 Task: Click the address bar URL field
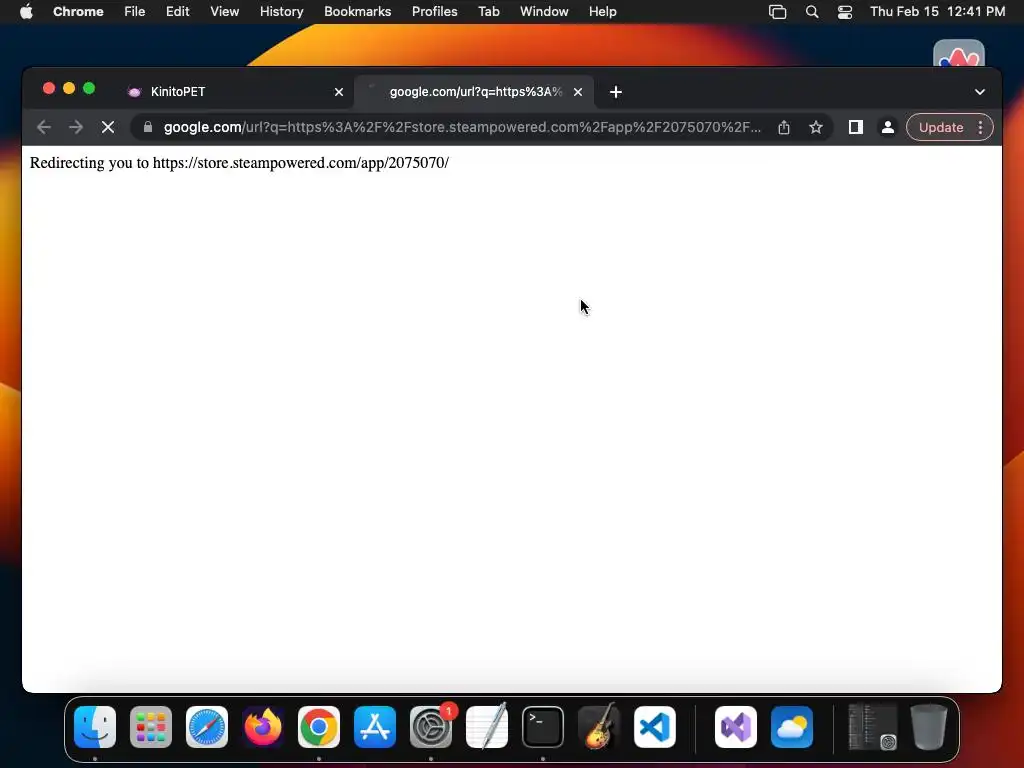pyautogui.click(x=462, y=127)
